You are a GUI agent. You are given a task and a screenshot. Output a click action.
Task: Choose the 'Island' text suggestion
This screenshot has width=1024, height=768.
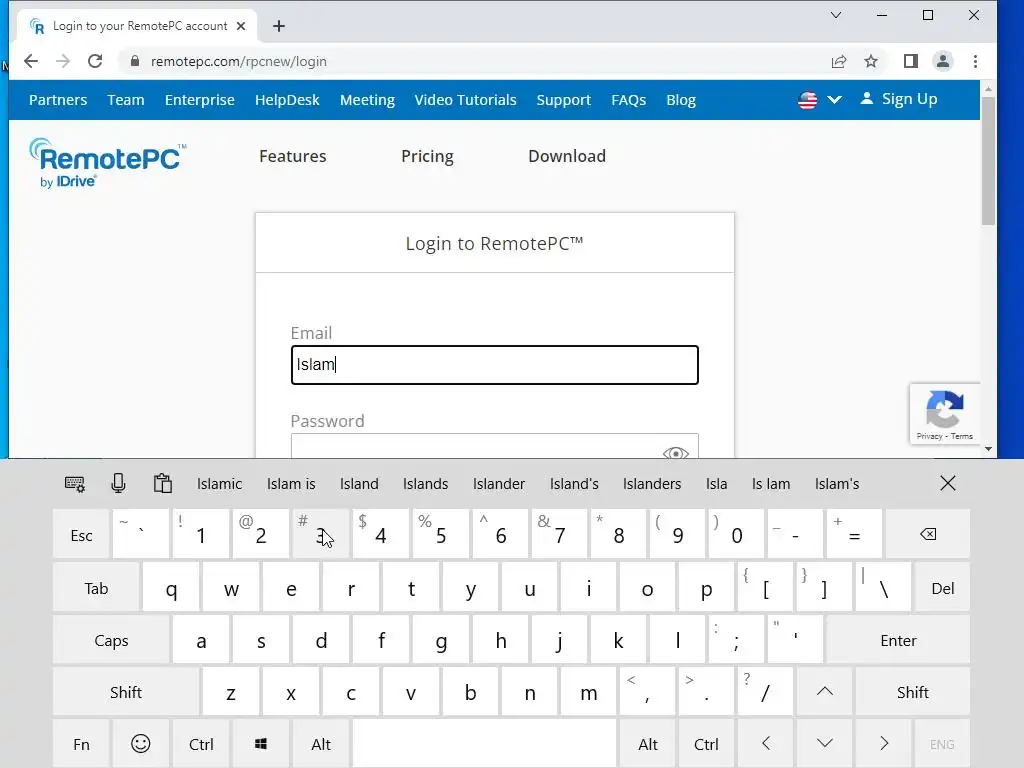(359, 484)
